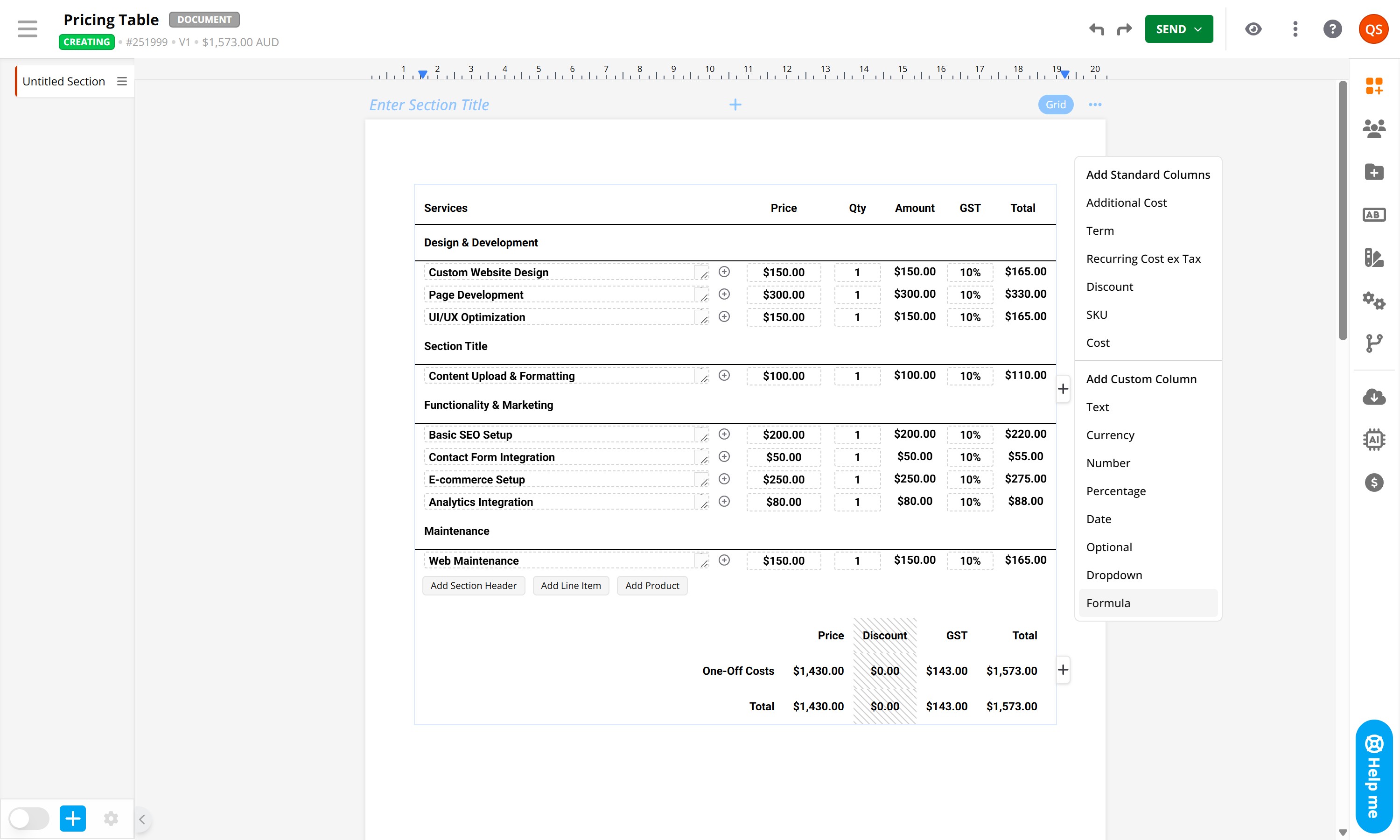This screenshot has height=840, width=1400.
Task: Click the undo arrow icon
Action: coord(1096,29)
